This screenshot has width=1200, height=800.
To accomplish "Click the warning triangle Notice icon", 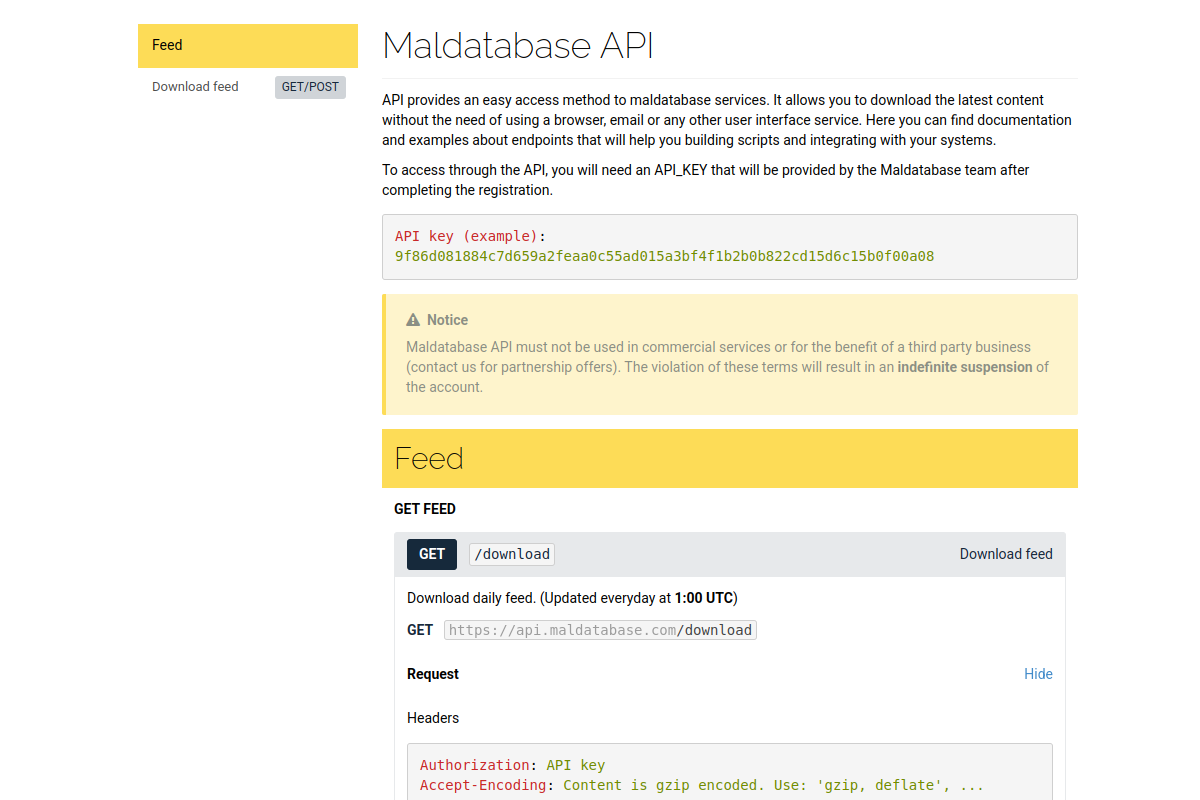I will 413,320.
